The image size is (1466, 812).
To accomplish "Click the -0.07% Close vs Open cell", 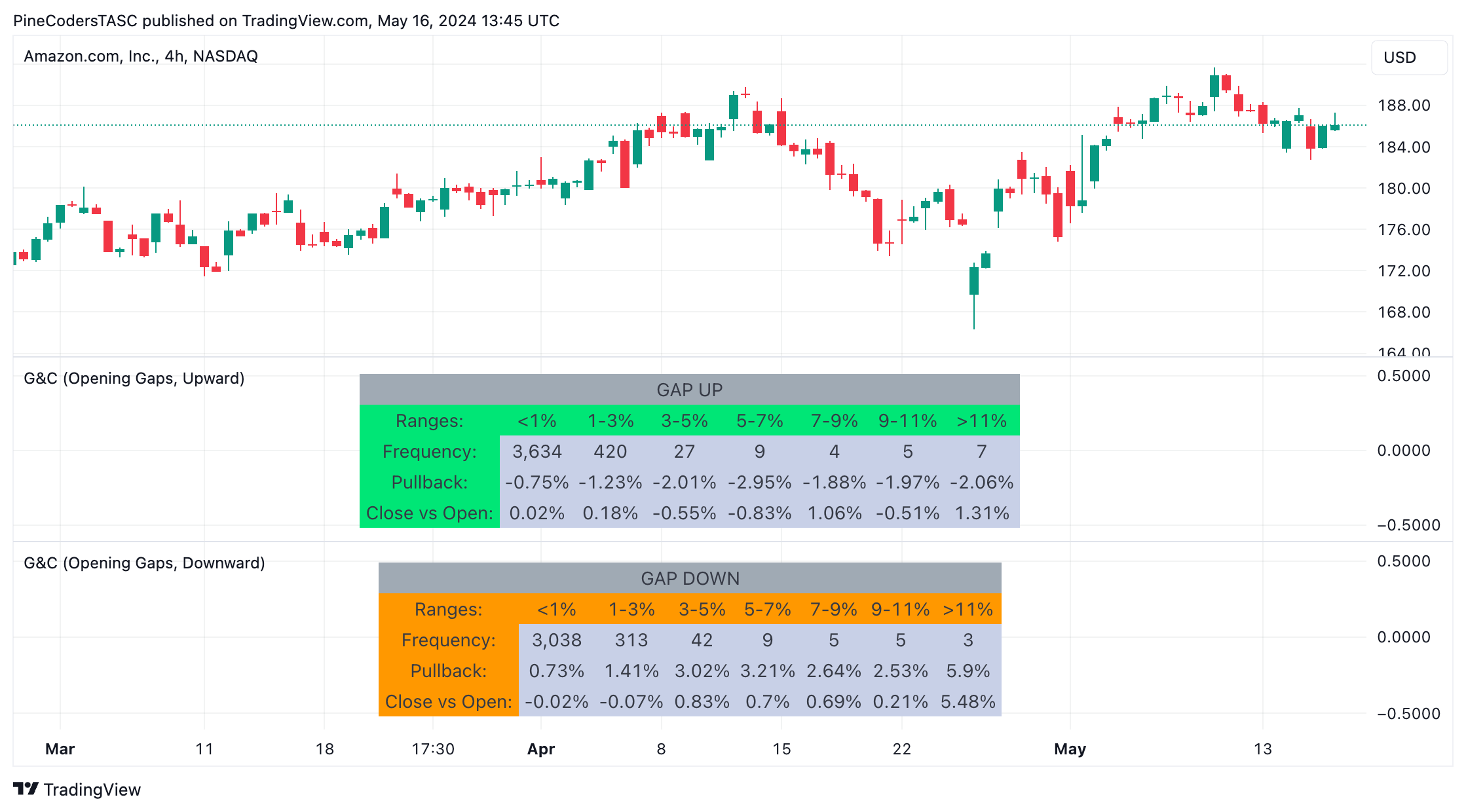I will pos(631,701).
